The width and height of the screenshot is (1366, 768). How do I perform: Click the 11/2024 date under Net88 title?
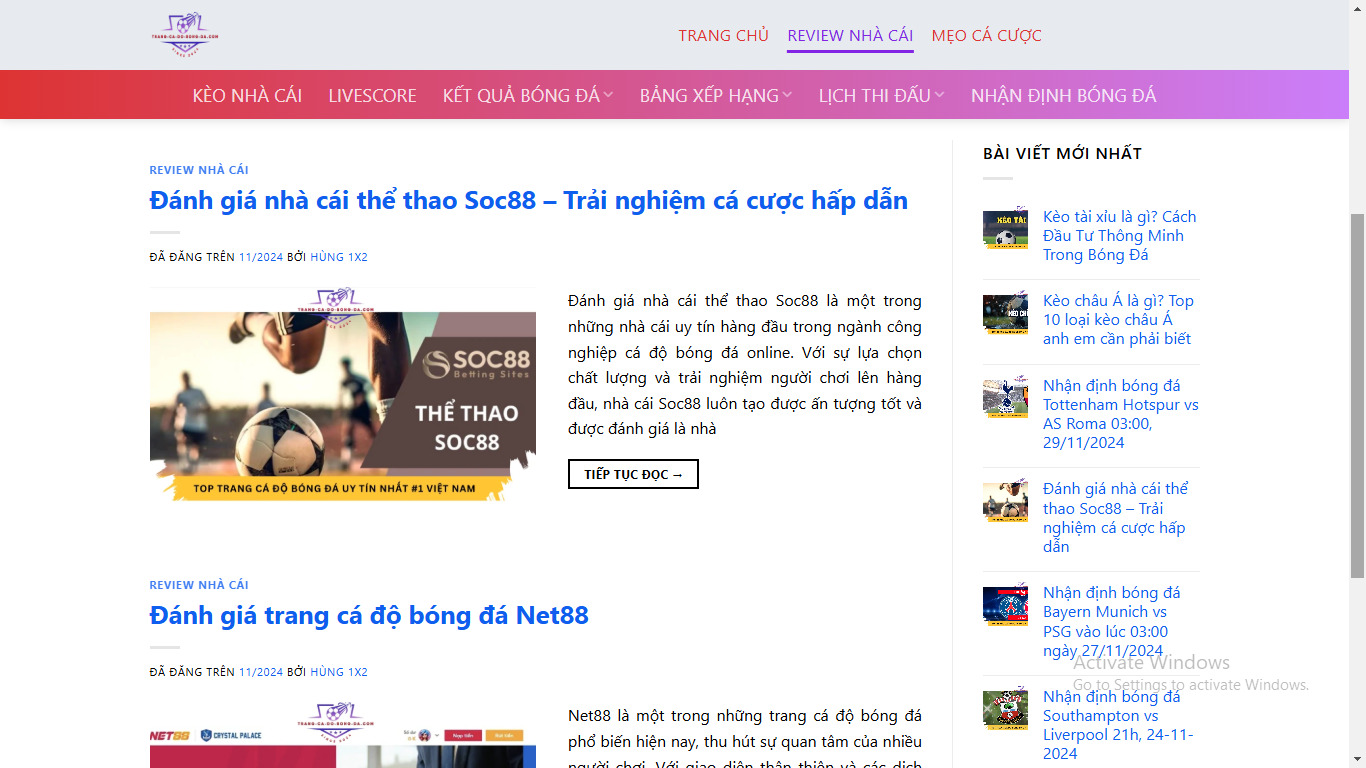click(x=261, y=672)
